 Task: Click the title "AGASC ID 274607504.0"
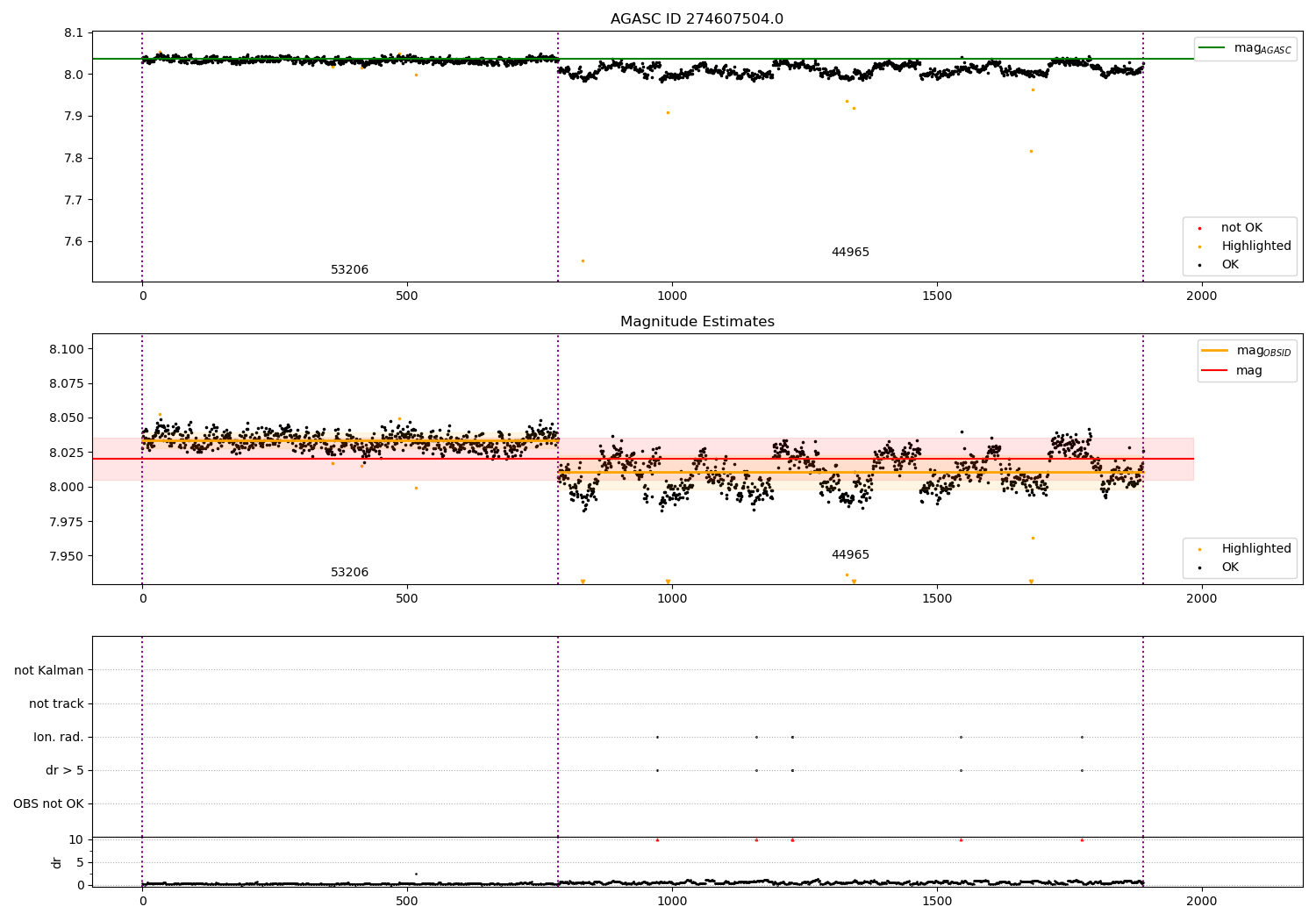pyautogui.click(x=697, y=19)
